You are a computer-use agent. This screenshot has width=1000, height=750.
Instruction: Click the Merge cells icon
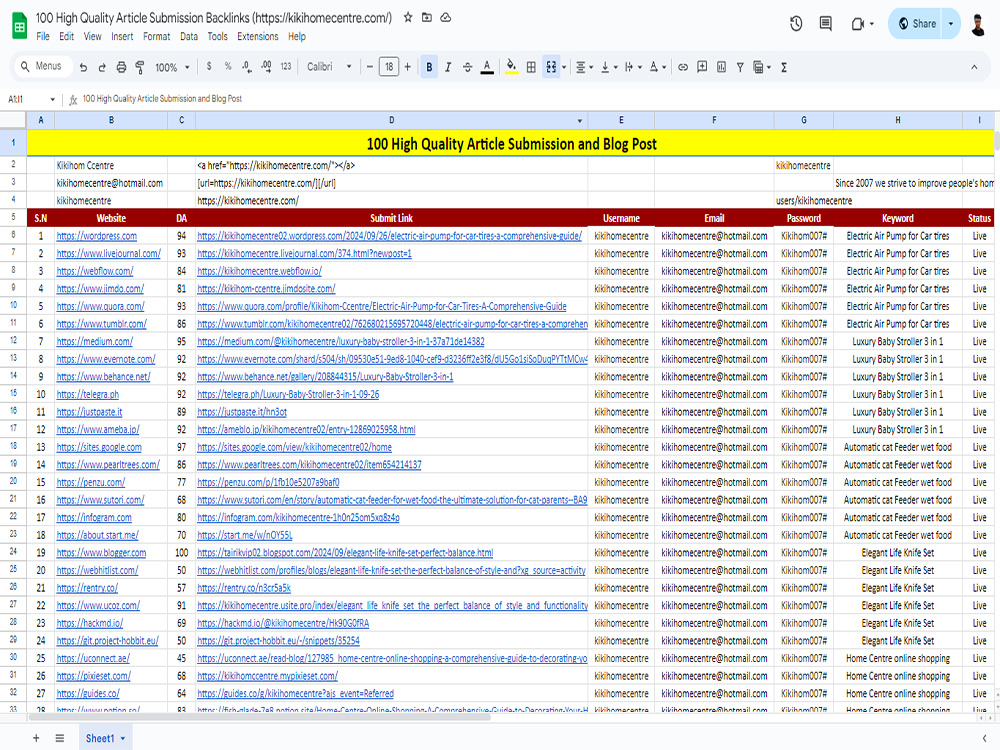click(x=551, y=67)
